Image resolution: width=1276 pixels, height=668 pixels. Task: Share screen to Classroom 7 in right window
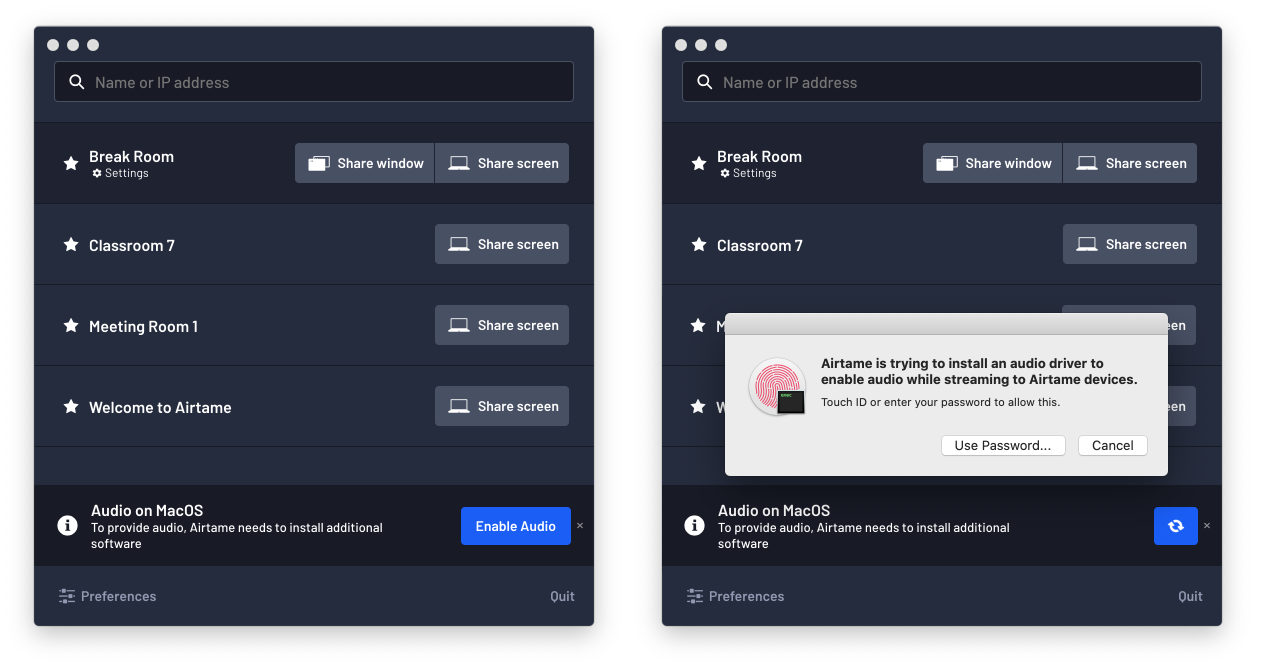pos(1130,244)
